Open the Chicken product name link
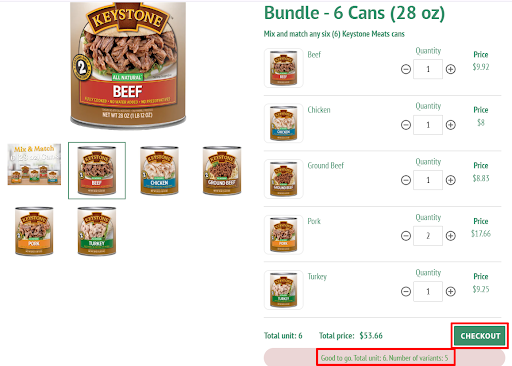Viewport: 512px width, 366px height. pos(319,110)
